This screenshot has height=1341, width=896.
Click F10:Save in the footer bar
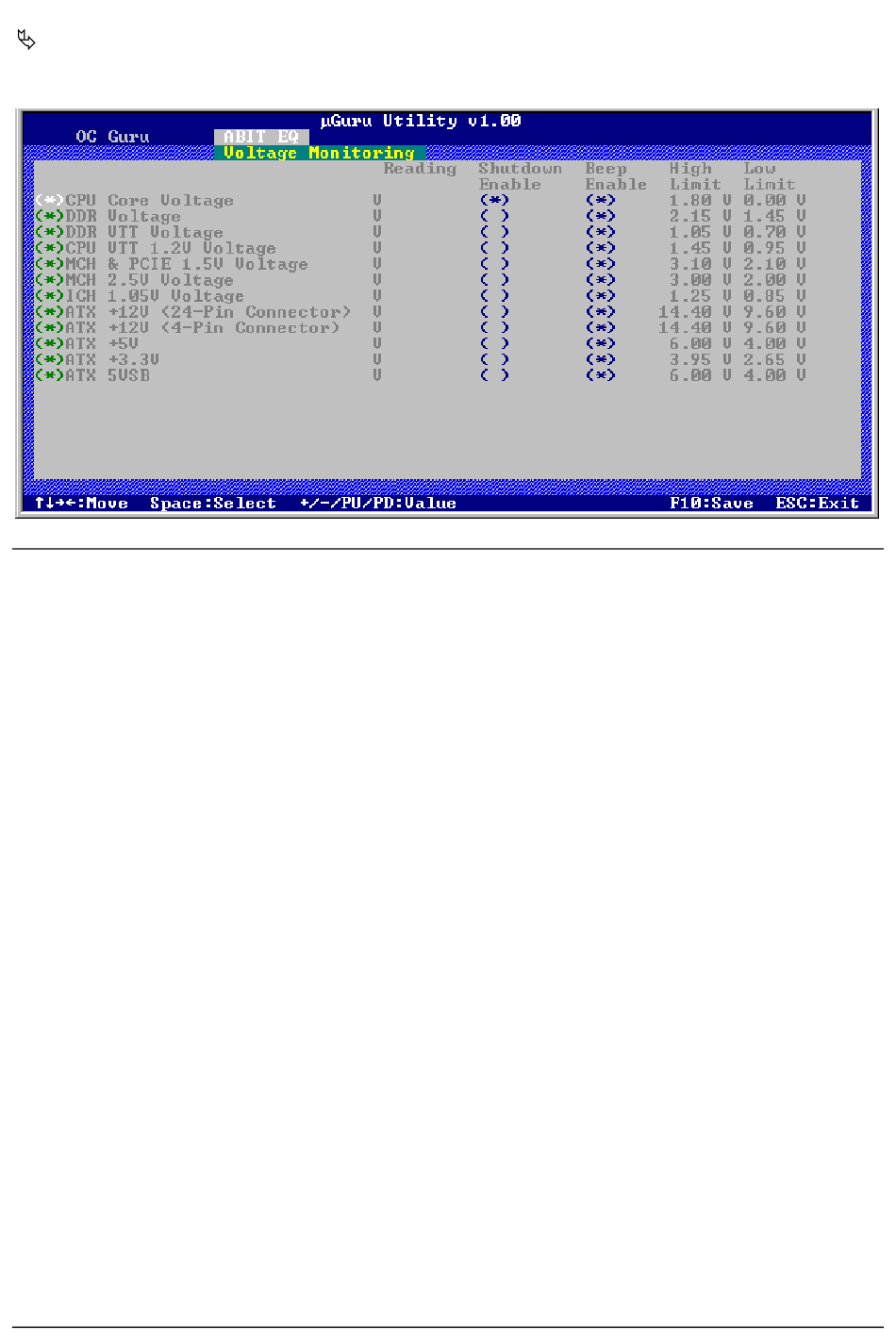[x=712, y=504]
